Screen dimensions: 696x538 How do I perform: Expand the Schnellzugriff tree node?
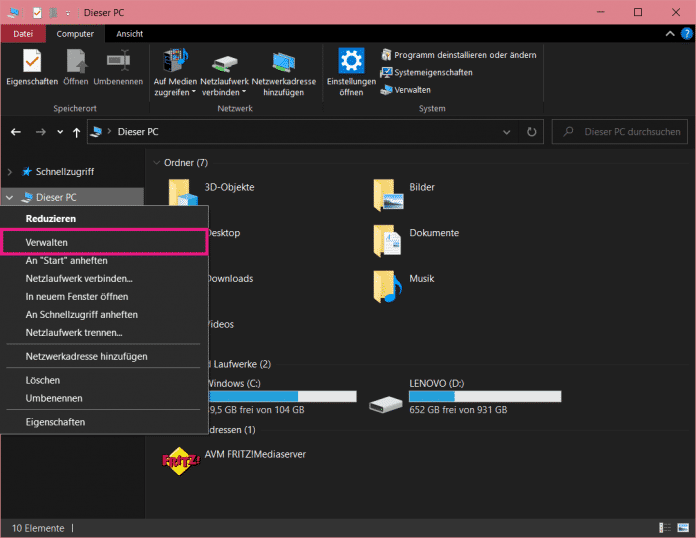pos(10,172)
